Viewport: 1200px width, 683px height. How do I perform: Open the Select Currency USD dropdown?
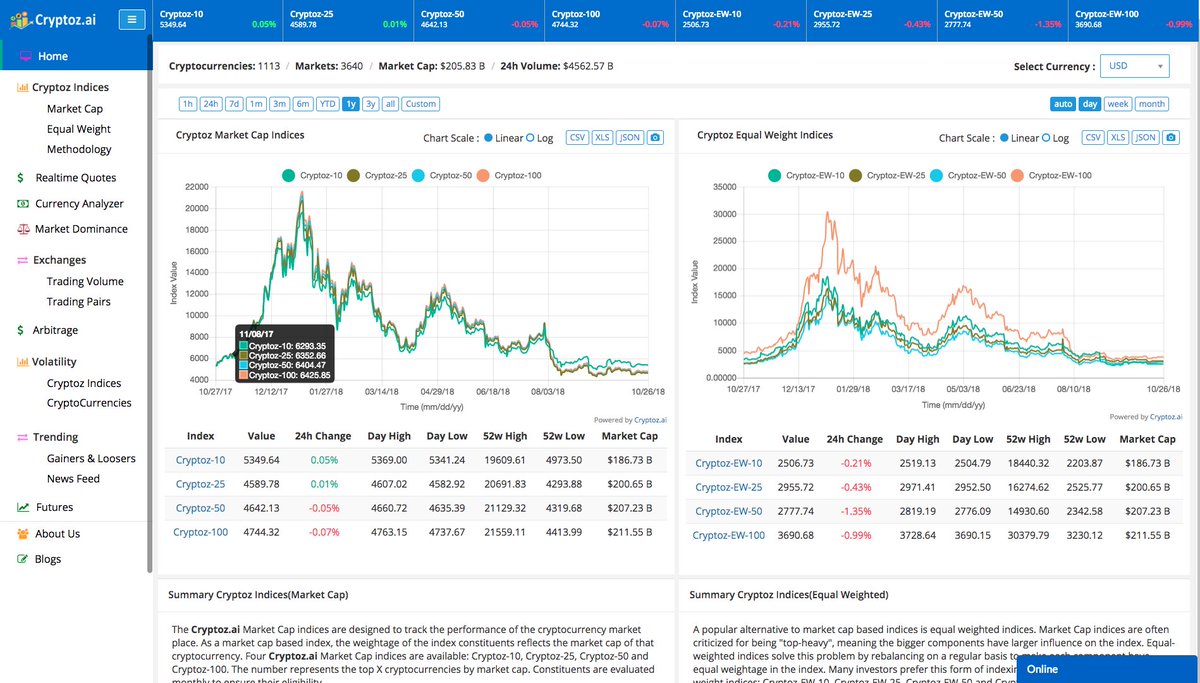pyautogui.click(x=1134, y=66)
